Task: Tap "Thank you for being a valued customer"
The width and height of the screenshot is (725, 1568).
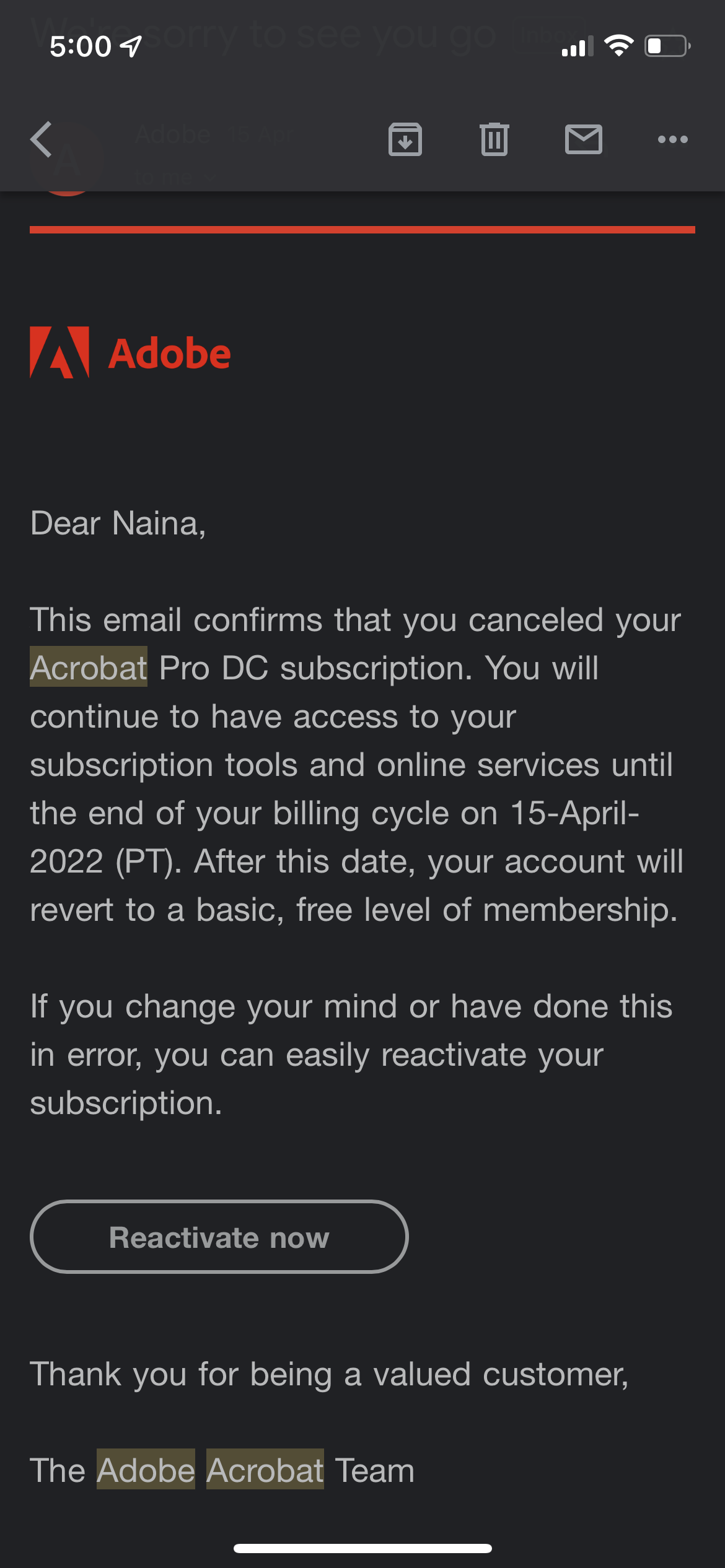Action: pos(329,1374)
